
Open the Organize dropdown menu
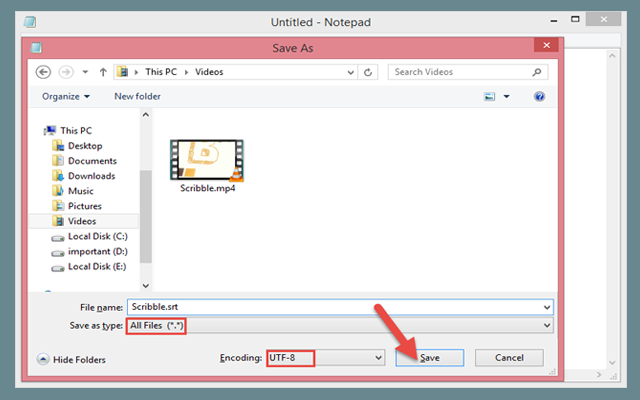(66, 97)
